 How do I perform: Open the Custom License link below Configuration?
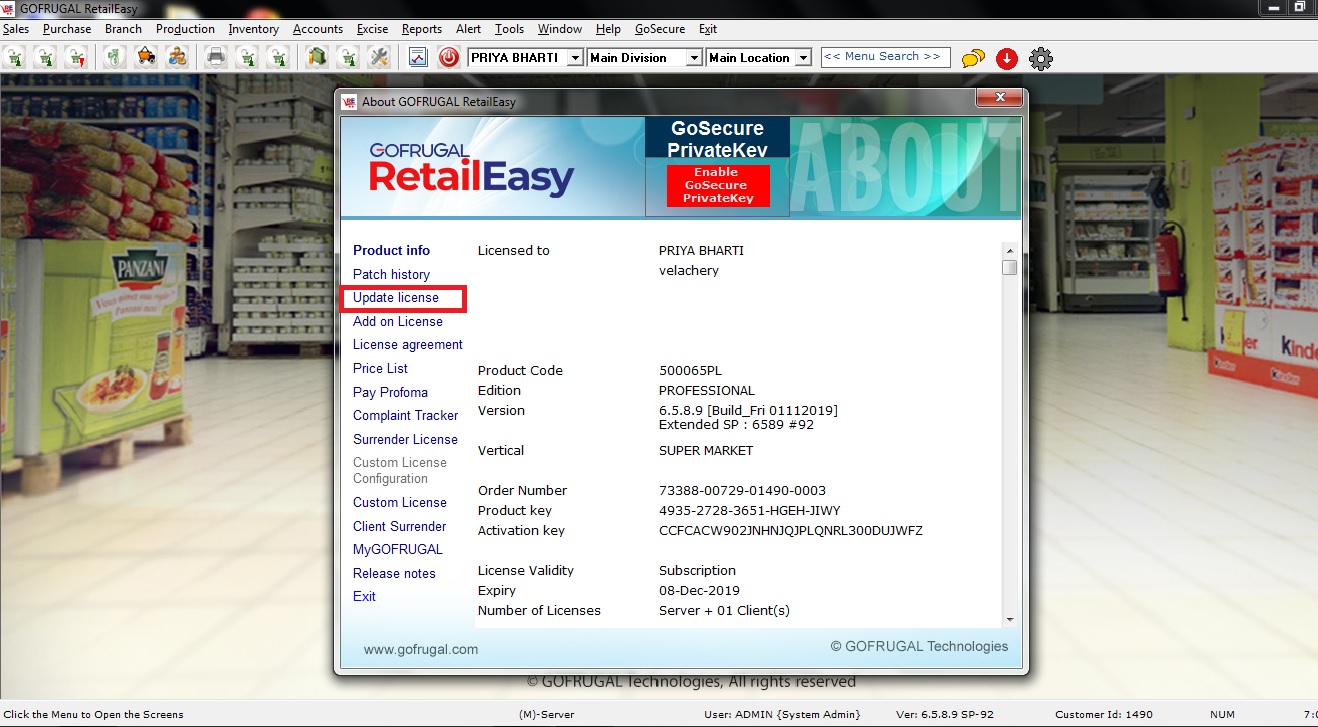(400, 502)
